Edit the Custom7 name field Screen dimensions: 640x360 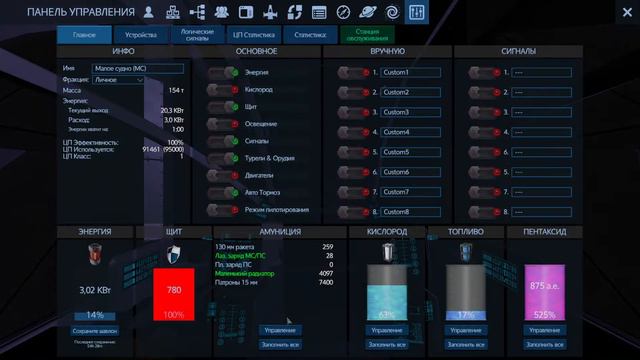coord(411,192)
